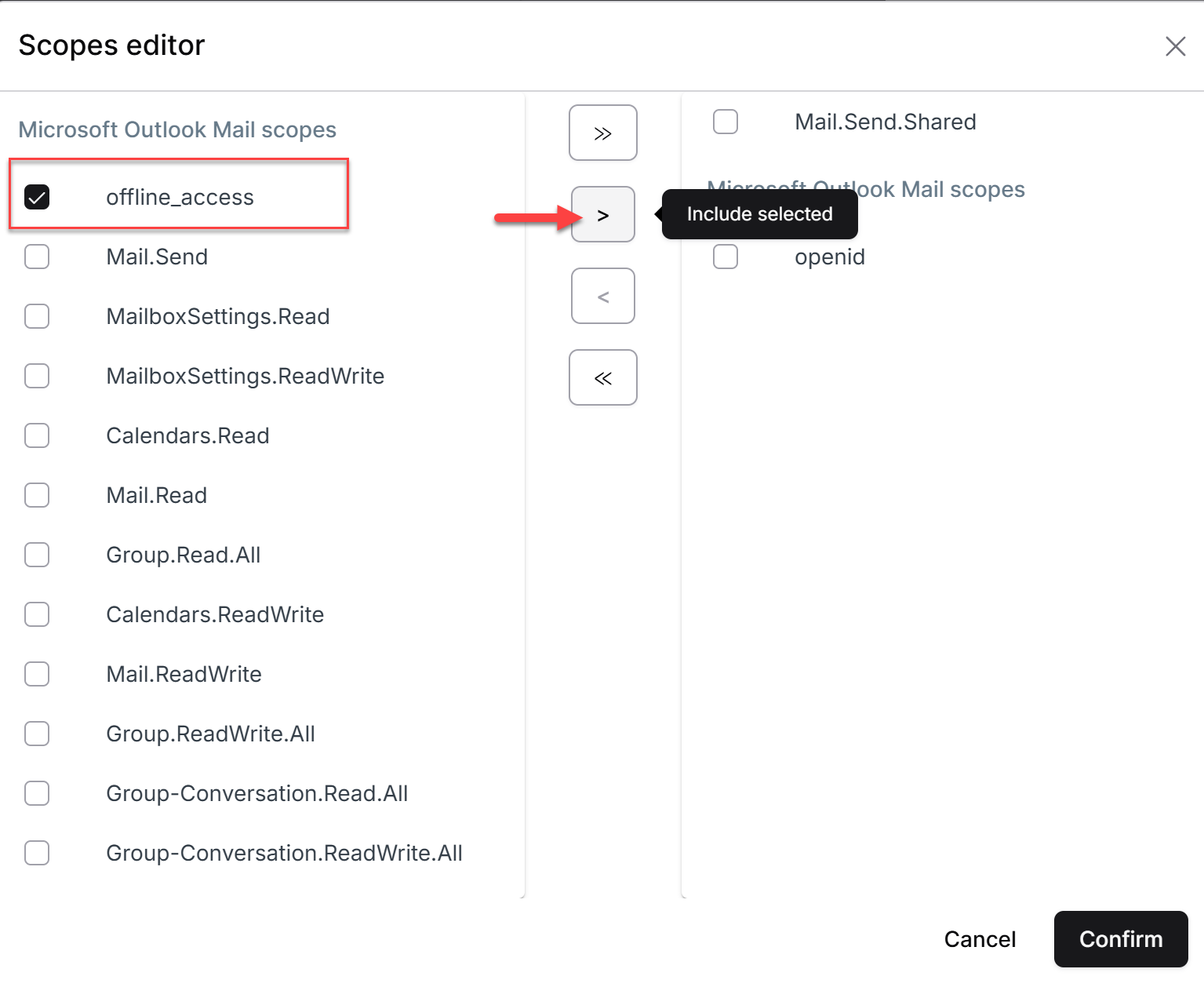This screenshot has width=1204, height=987.
Task: Close the Scopes editor dialog
Action: (x=1175, y=46)
